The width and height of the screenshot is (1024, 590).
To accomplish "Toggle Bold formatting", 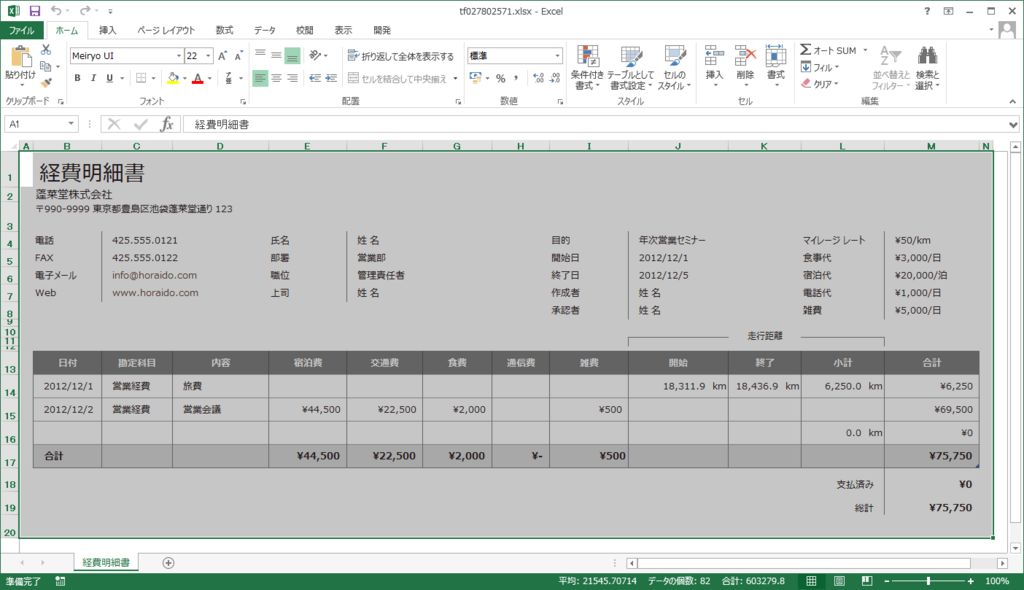I will 77,78.
